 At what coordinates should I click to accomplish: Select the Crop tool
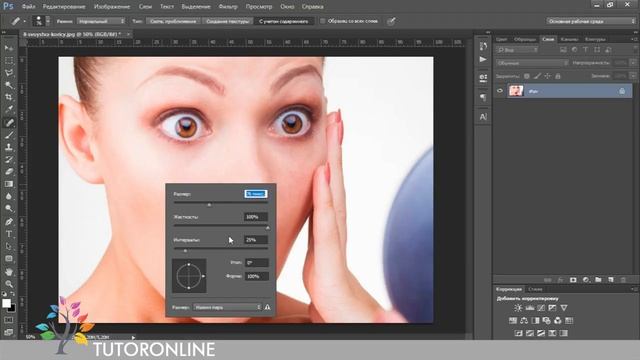tap(9, 98)
